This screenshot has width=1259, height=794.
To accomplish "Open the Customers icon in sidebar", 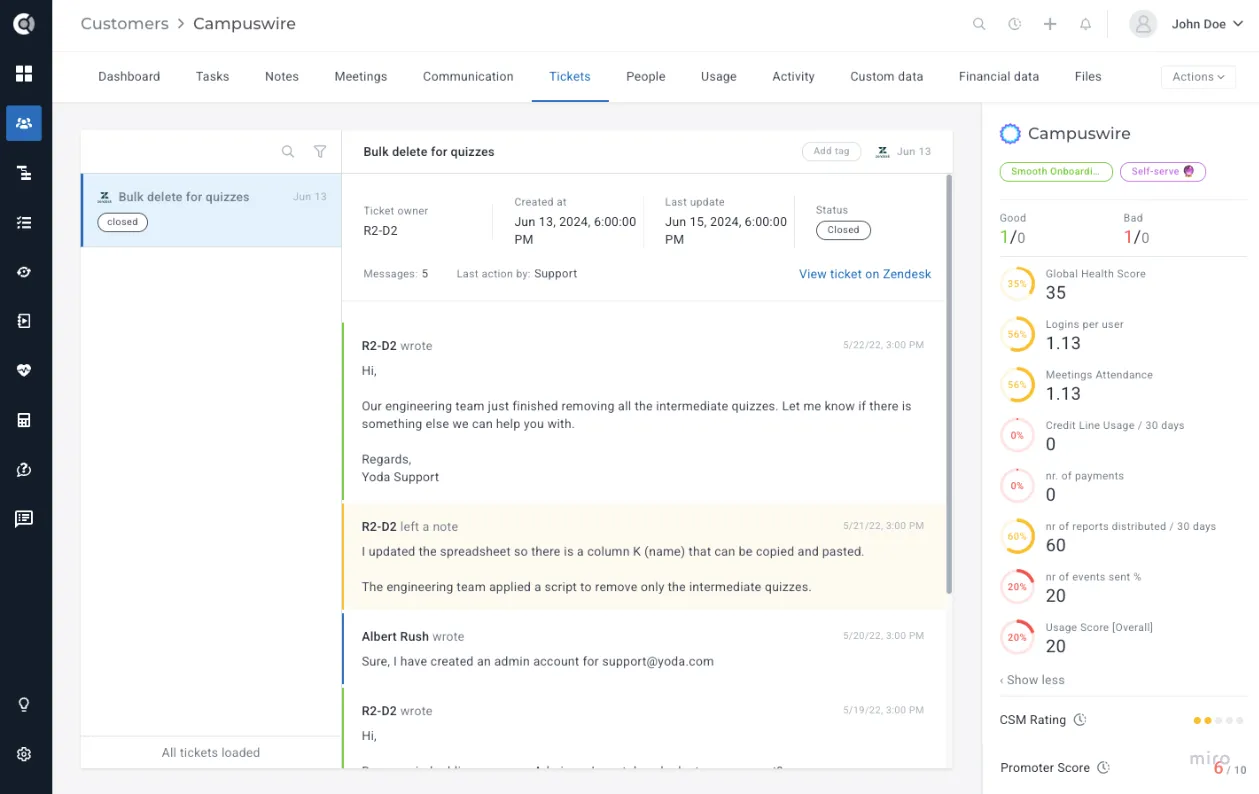I will pyautogui.click(x=24, y=123).
